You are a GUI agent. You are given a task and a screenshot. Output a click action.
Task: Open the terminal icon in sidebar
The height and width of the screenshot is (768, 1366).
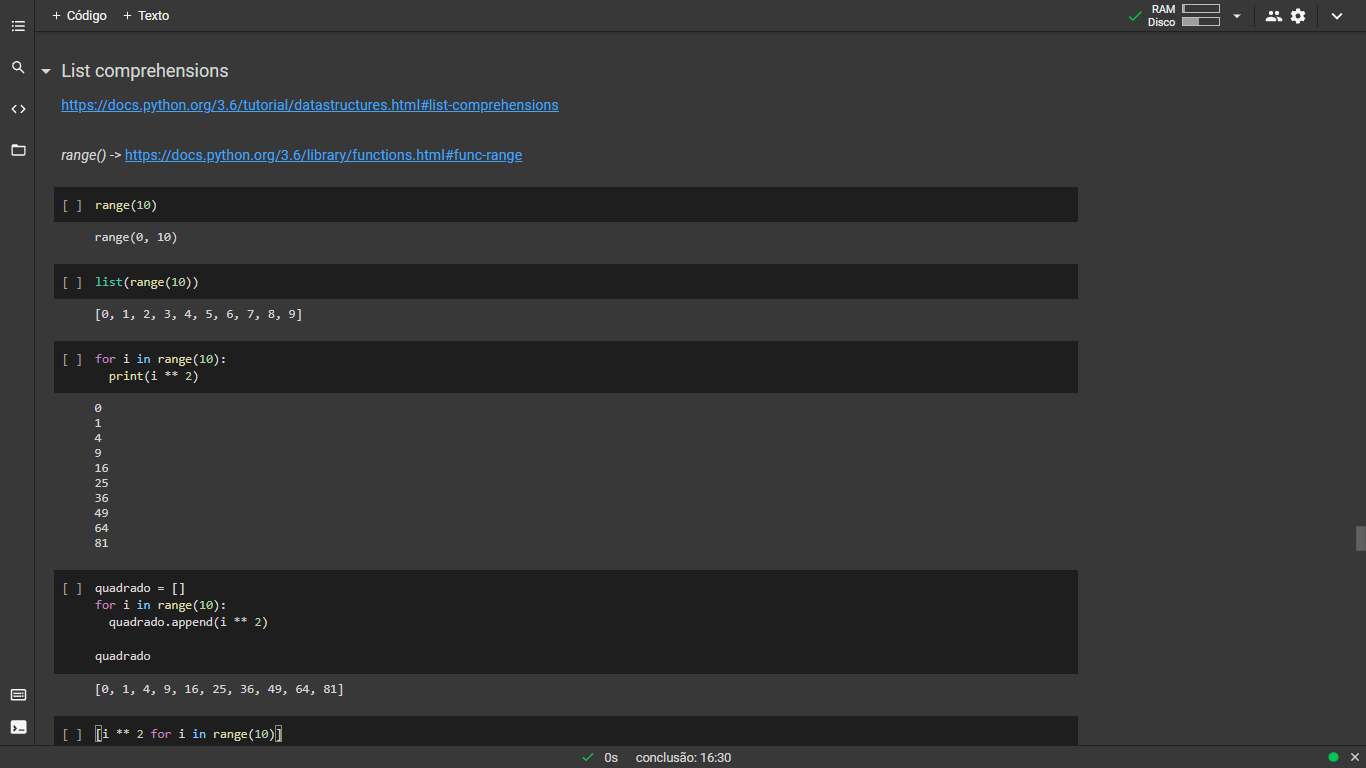click(18, 727)
